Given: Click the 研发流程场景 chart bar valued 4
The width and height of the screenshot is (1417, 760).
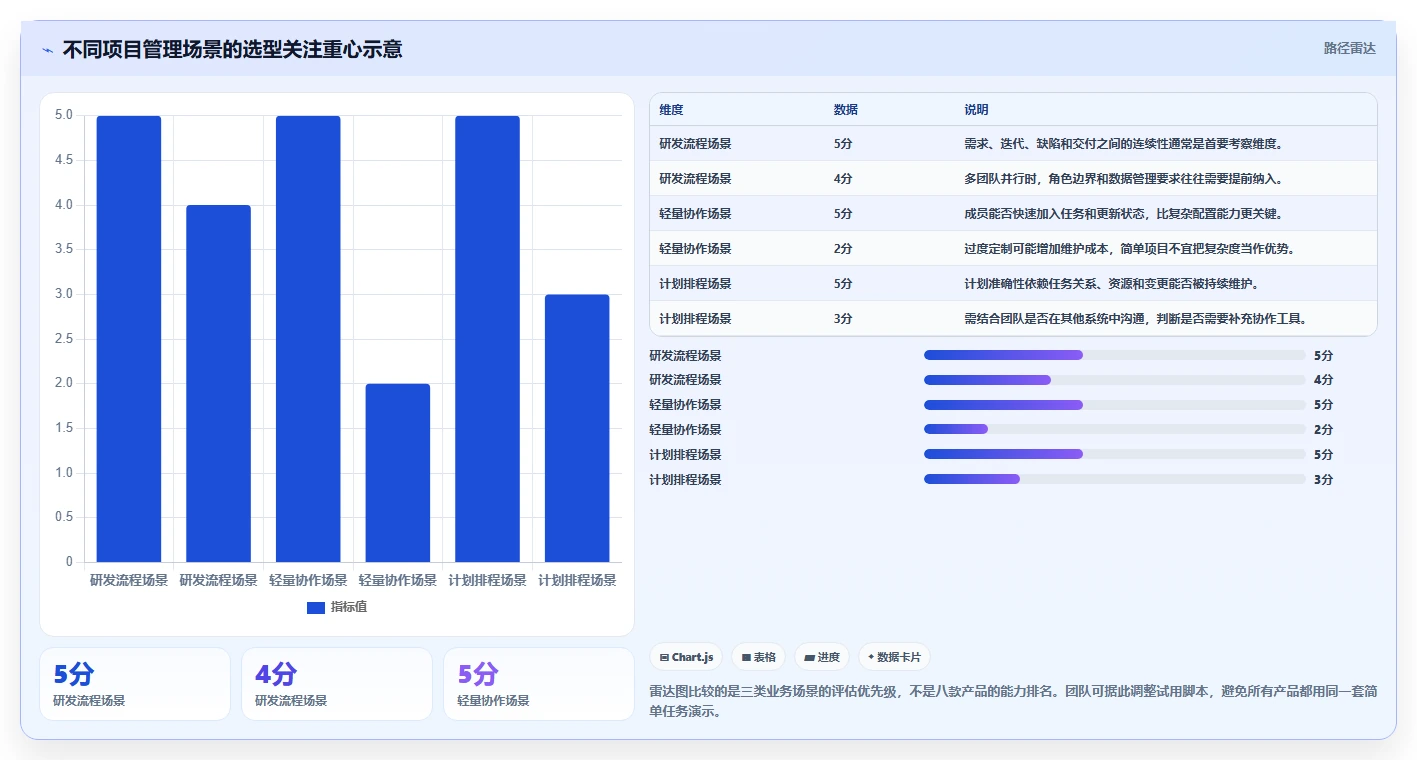Looking at the screenshot, I should click(x=218, y=384).
